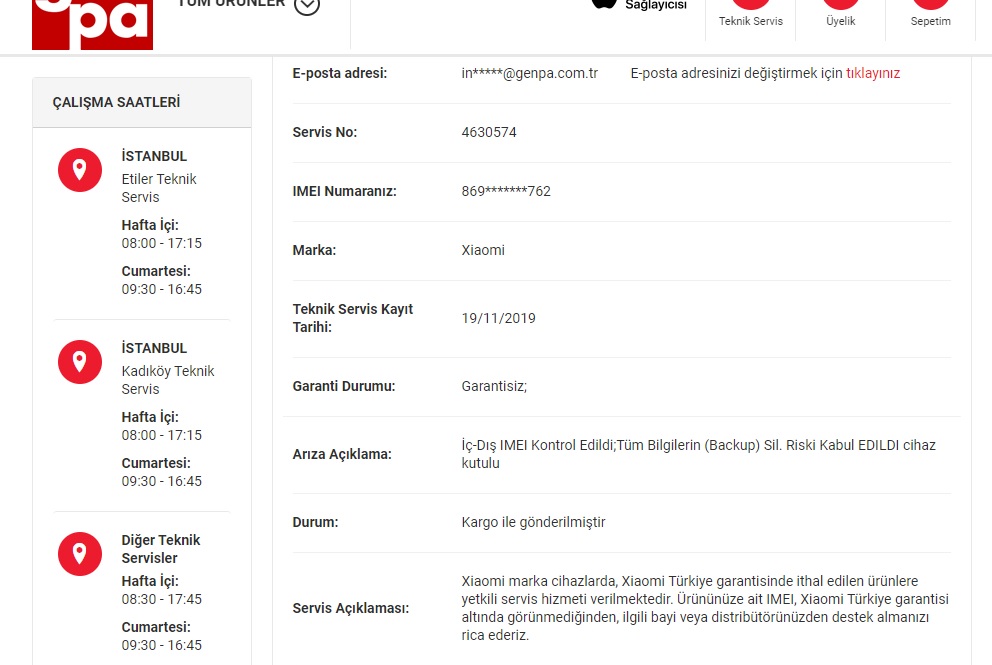Click the Durum: label
Viewport: 992px width, 665px height.
pos(315,522)
